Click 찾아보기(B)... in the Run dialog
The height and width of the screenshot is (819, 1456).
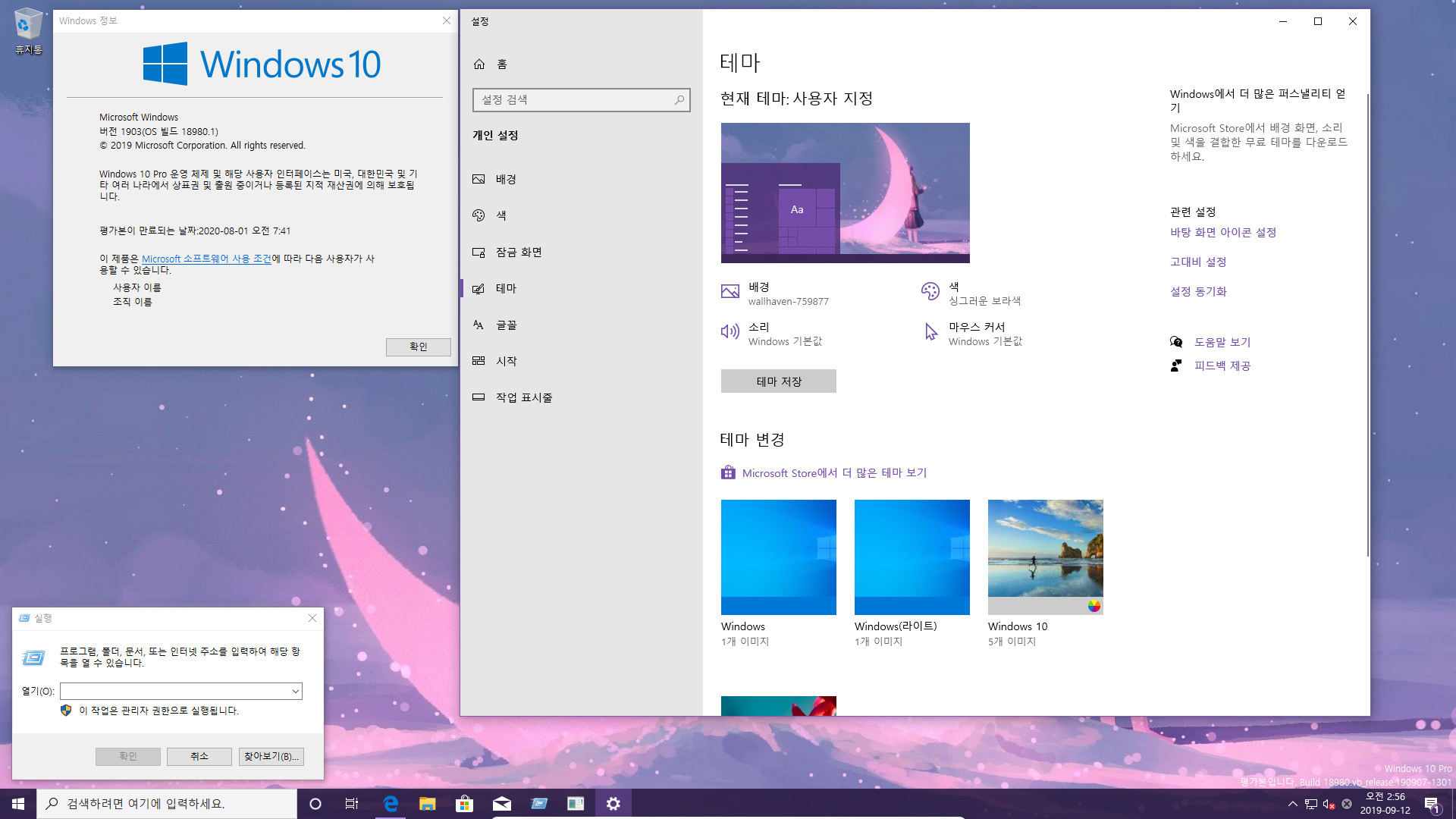(x=271, y=757)
